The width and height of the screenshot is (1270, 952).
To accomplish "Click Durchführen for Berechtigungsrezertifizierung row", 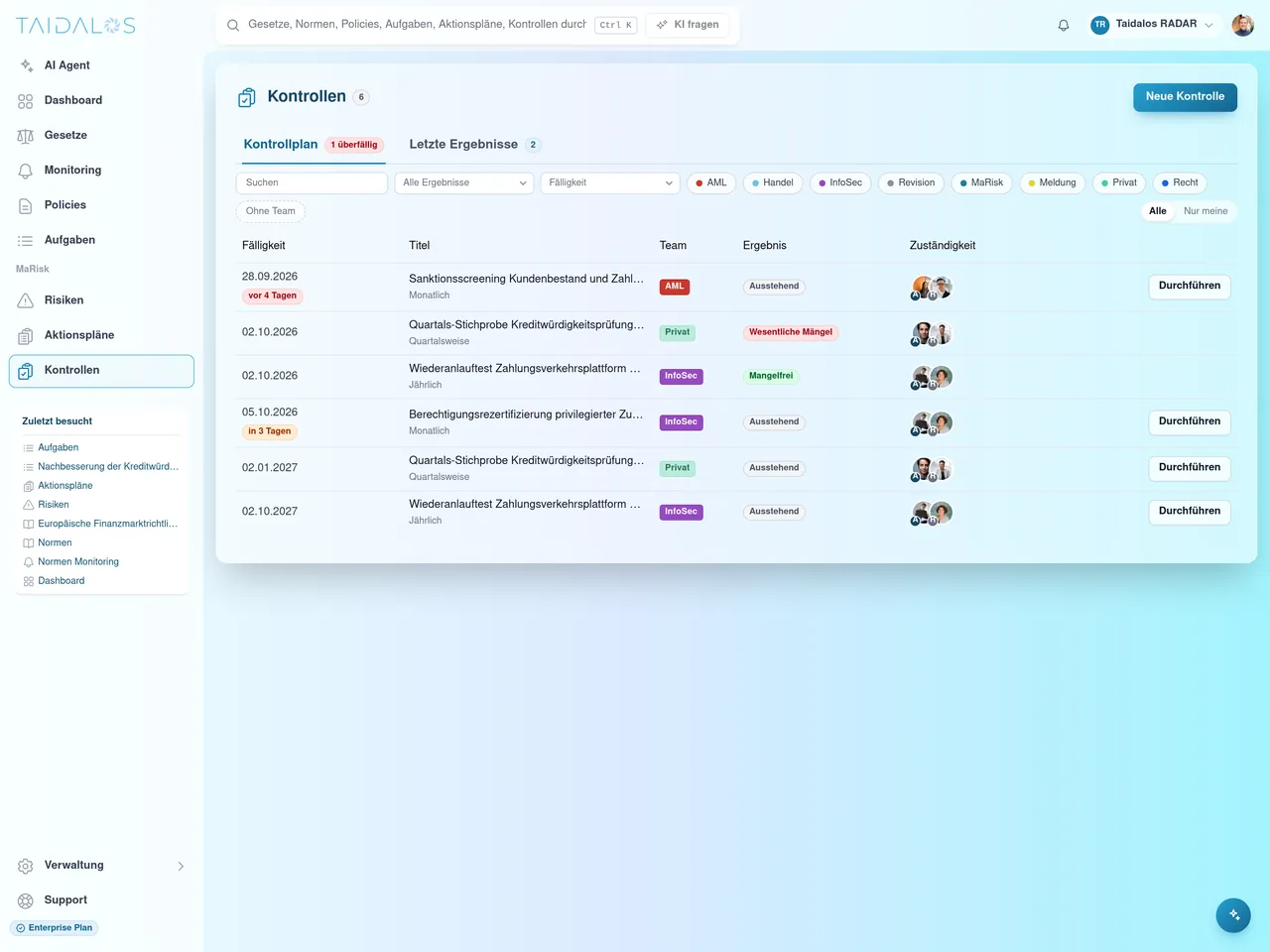I will 1190,422.
